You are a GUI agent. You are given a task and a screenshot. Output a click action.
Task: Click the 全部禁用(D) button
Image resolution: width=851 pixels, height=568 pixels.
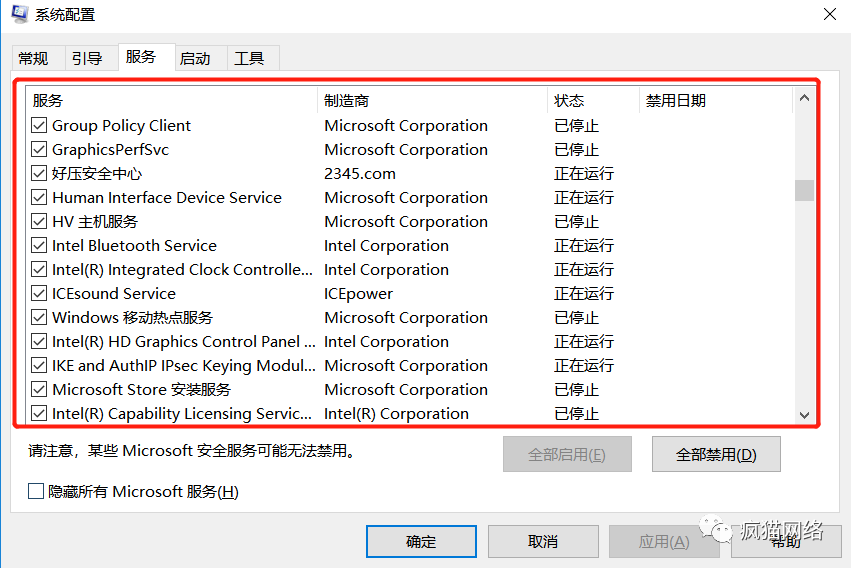click(x=716, y=454)
